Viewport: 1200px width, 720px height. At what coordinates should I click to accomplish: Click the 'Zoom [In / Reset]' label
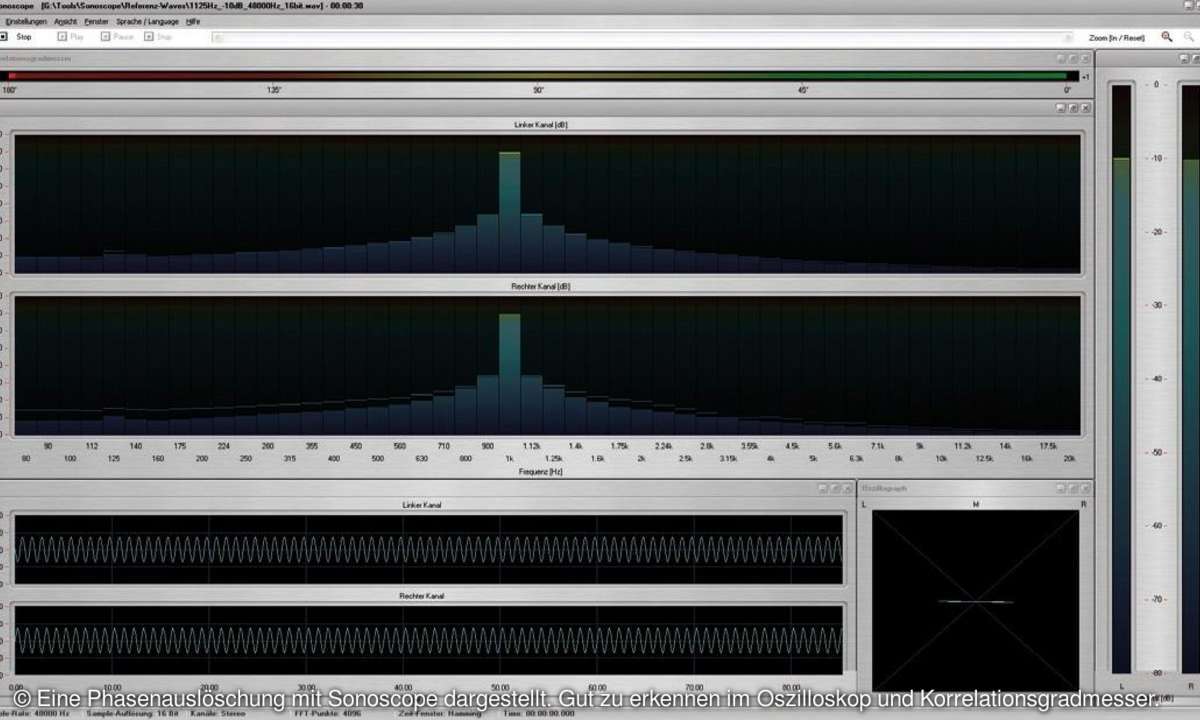pyautogui.click(x=1118, y=38)
